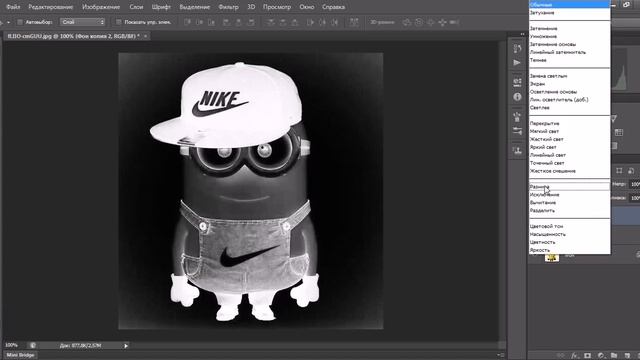640x360 pixels.
Task: Open the Move tool preset picker arrow
Action: click(x=9, y=22)
